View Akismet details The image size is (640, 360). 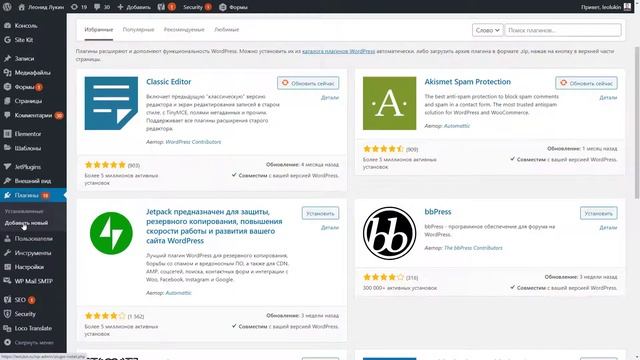(608, 98)
